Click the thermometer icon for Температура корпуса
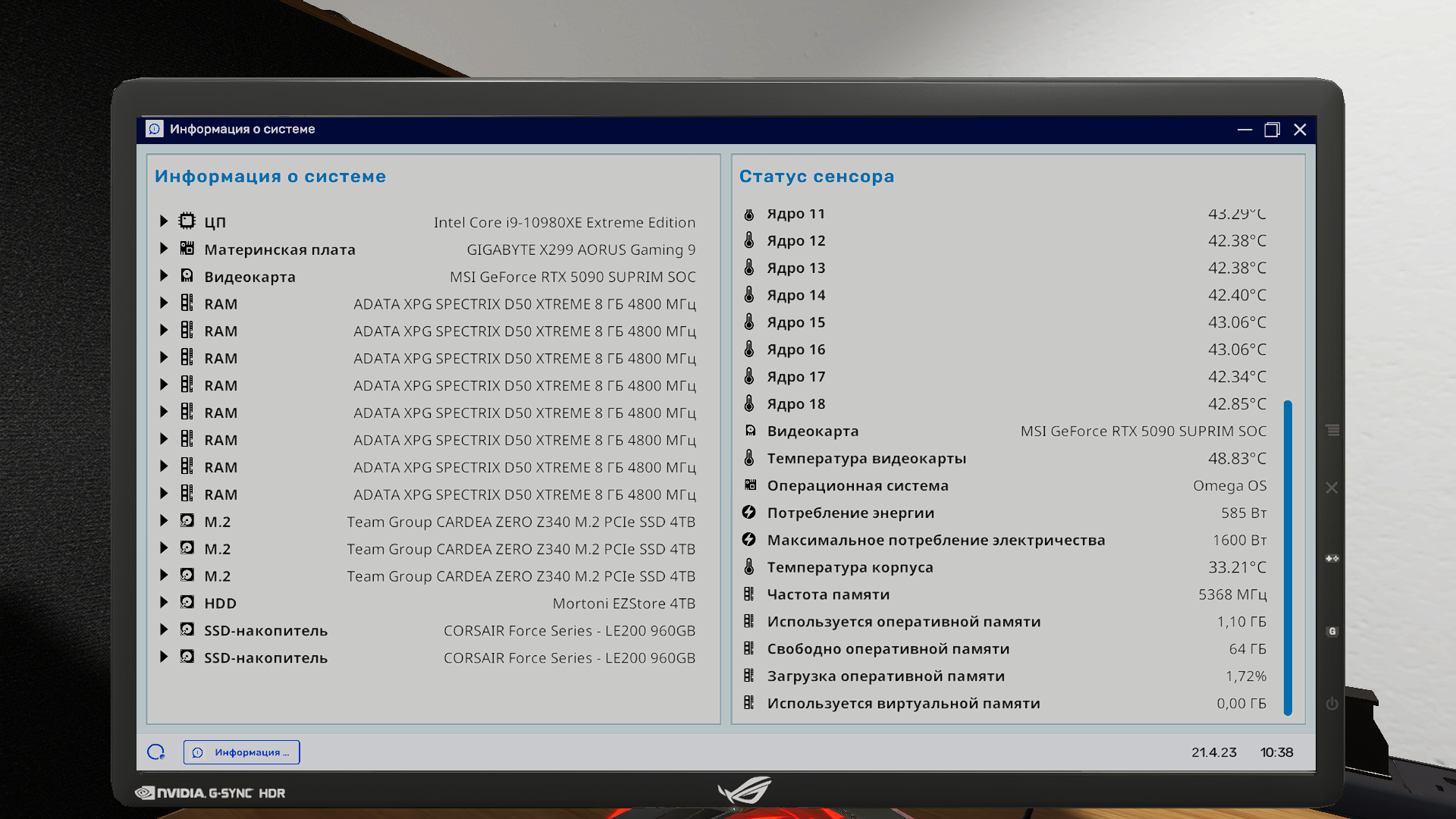The image size is (1456, 819). (749, 567)
